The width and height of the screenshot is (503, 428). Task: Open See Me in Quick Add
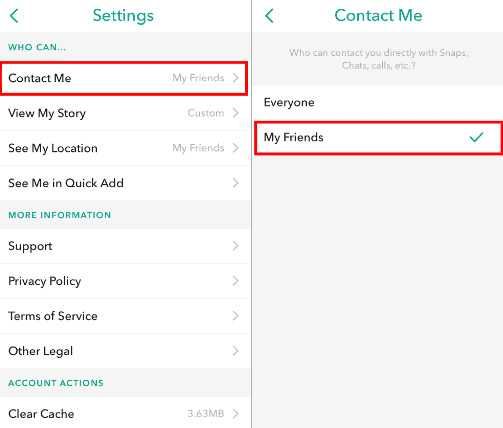click(x=125, y=183)
